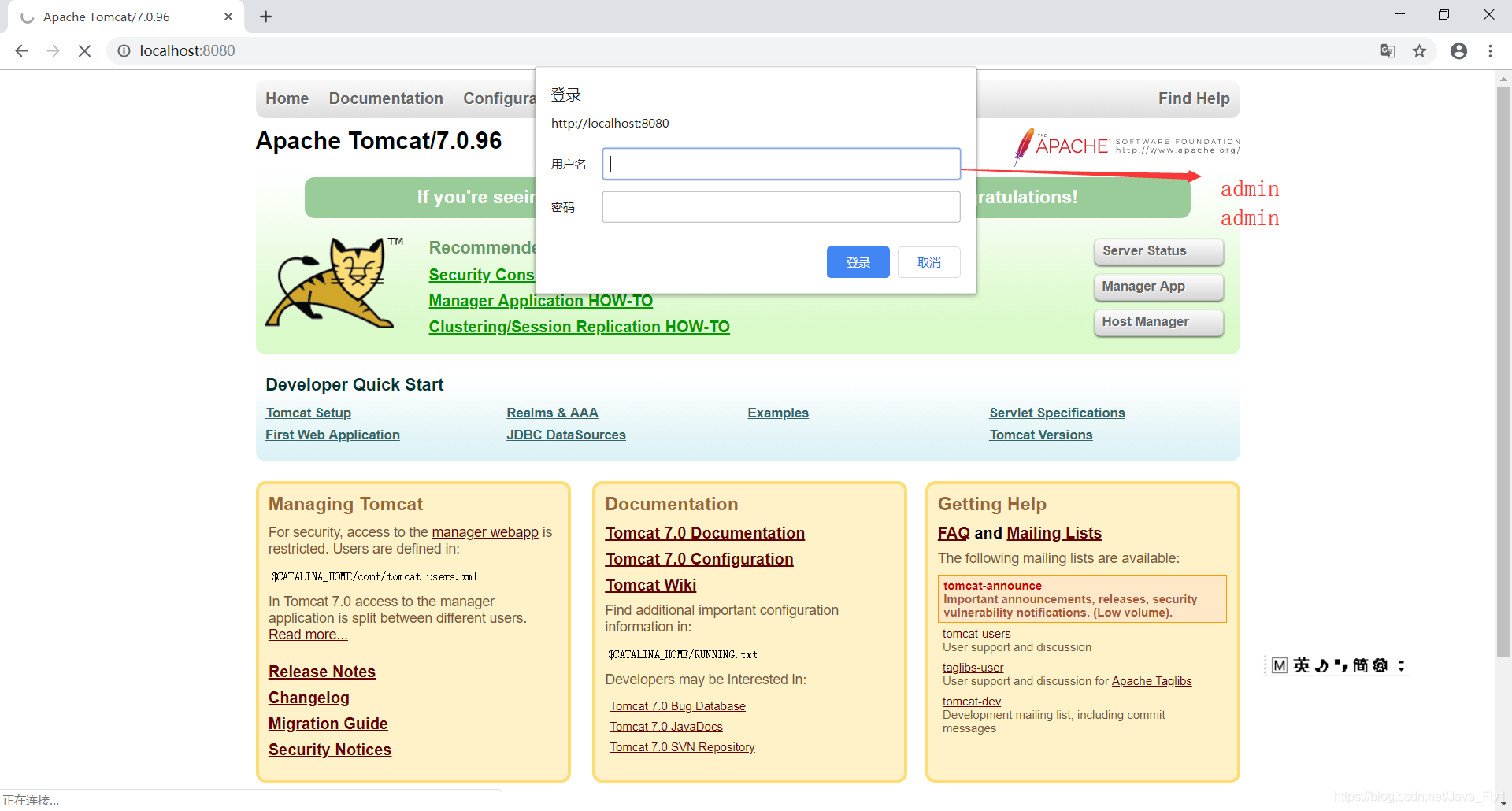Click the IME half-moon width icon
The height and width of the screenshot is (811, 1512).
pyautogui.click(x=1321, y=665)
